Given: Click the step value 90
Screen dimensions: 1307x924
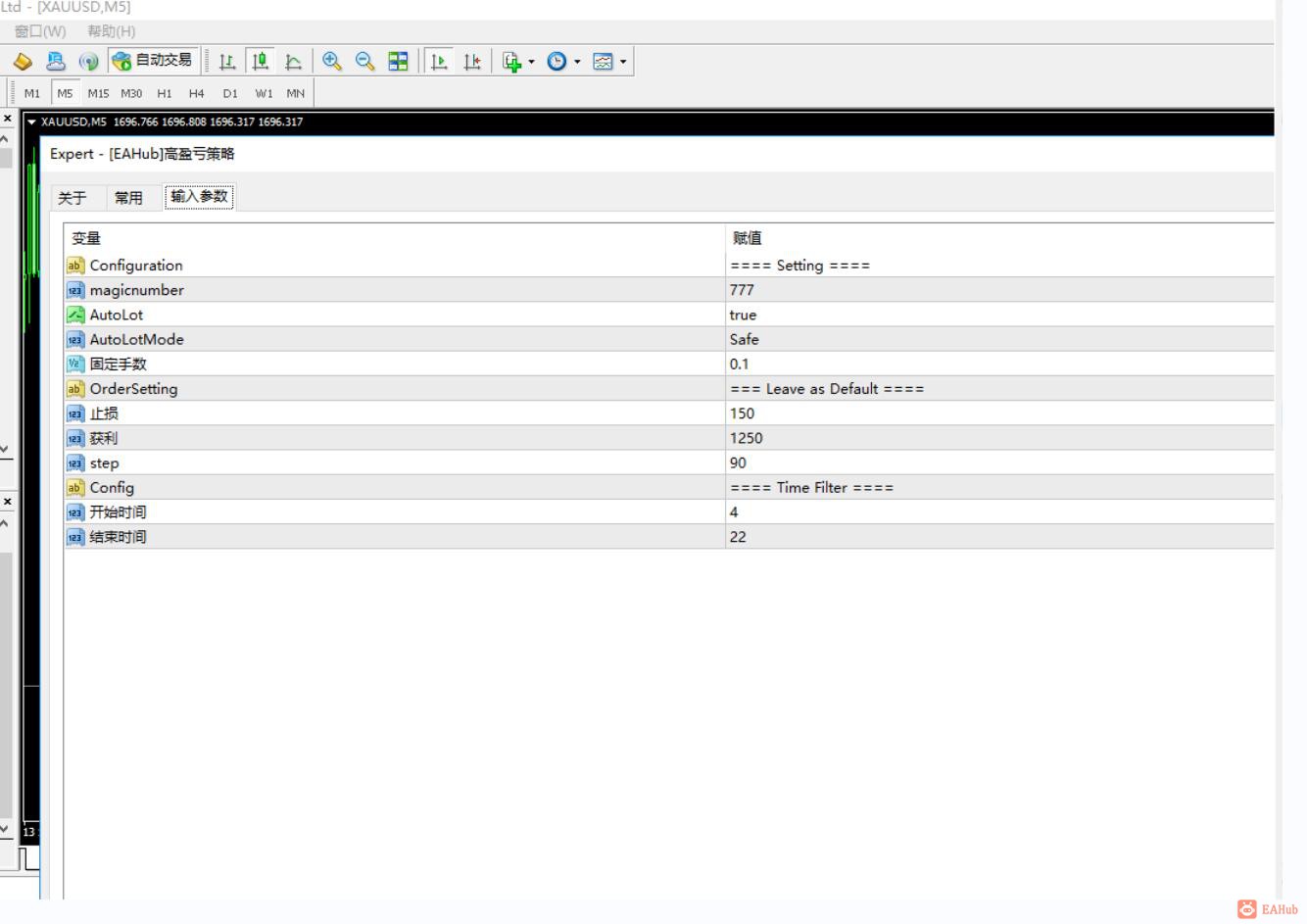Looking at the screenshot, I should pos(738,462).
